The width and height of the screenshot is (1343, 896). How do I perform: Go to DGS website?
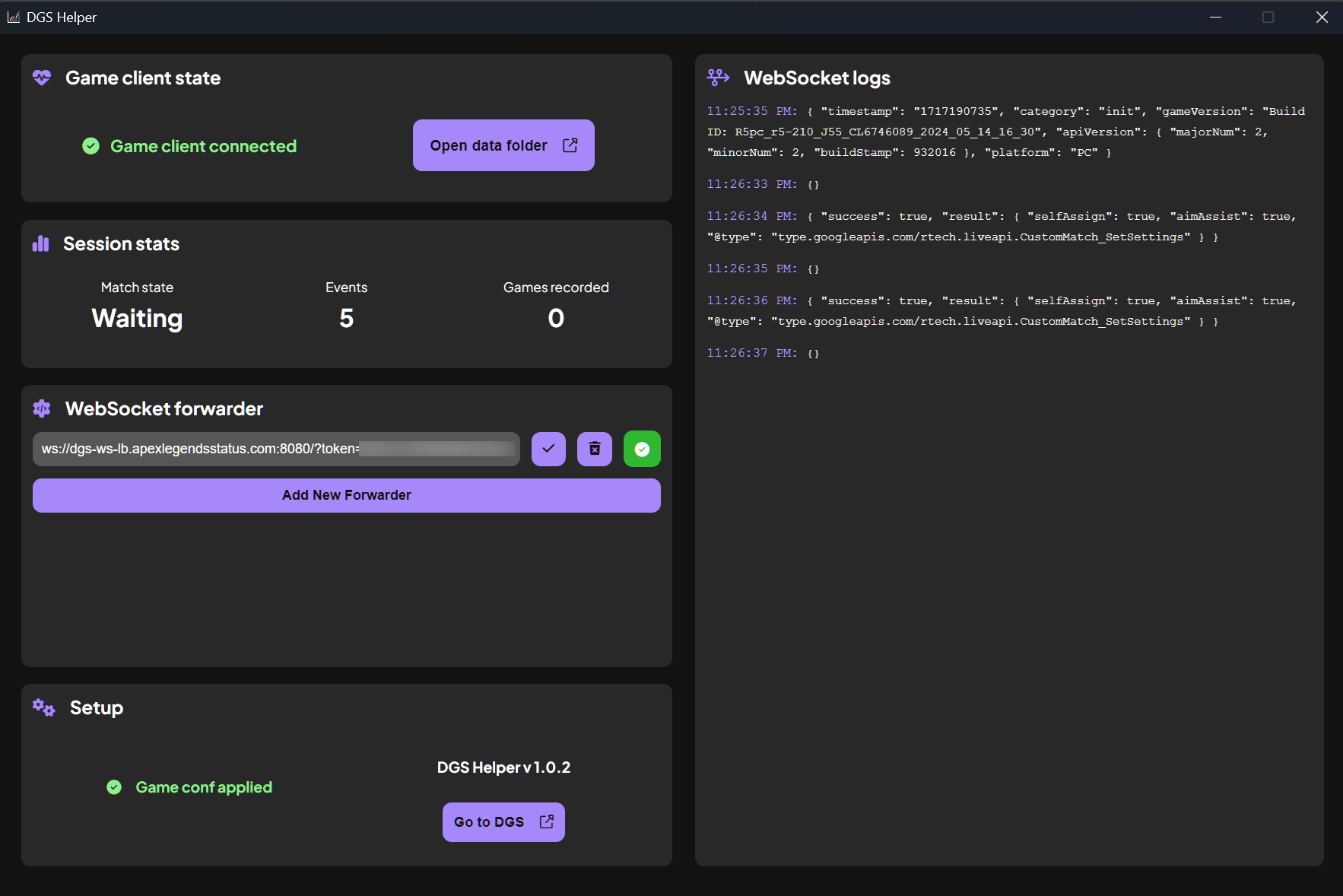pyautogui.click(x=503, y=822)
